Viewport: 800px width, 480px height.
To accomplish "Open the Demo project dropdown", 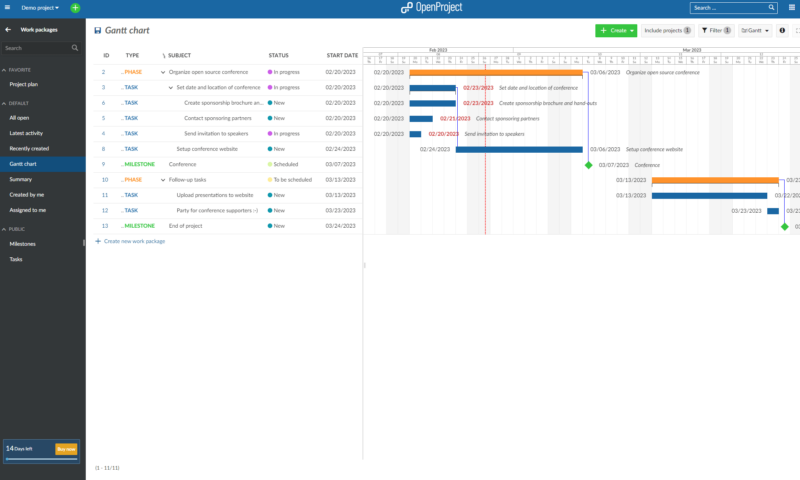I will [40, 8].
